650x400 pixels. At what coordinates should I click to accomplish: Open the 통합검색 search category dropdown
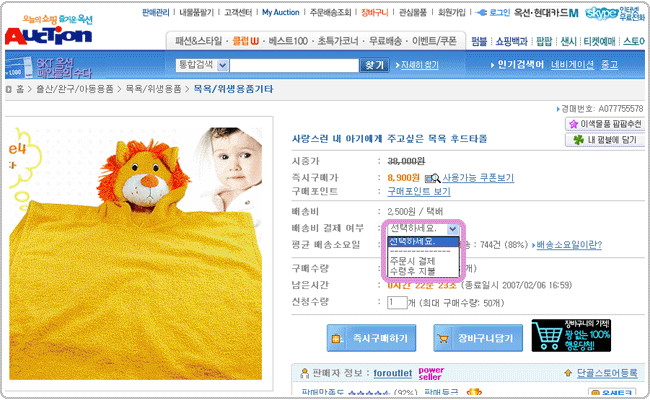pos(220,65)
